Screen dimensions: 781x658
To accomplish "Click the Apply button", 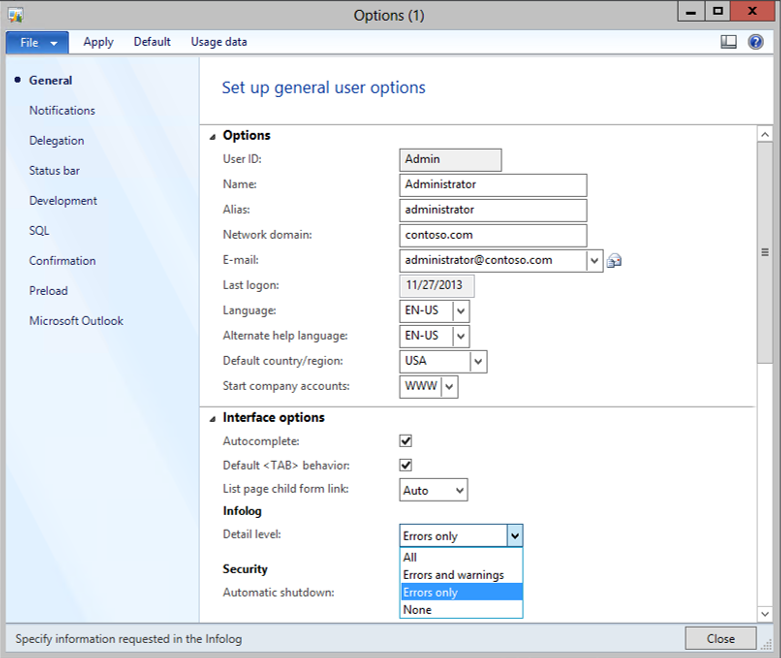I will click(x=98, y=42).
